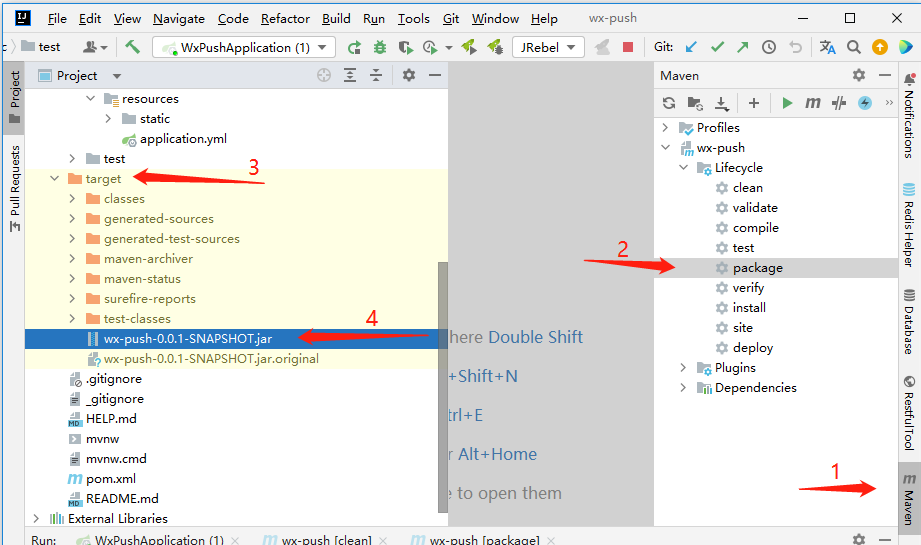This screenshot has height=545, width=921.
Task: Add Maven project with plus icon
Action: click(x=754, y=103)
